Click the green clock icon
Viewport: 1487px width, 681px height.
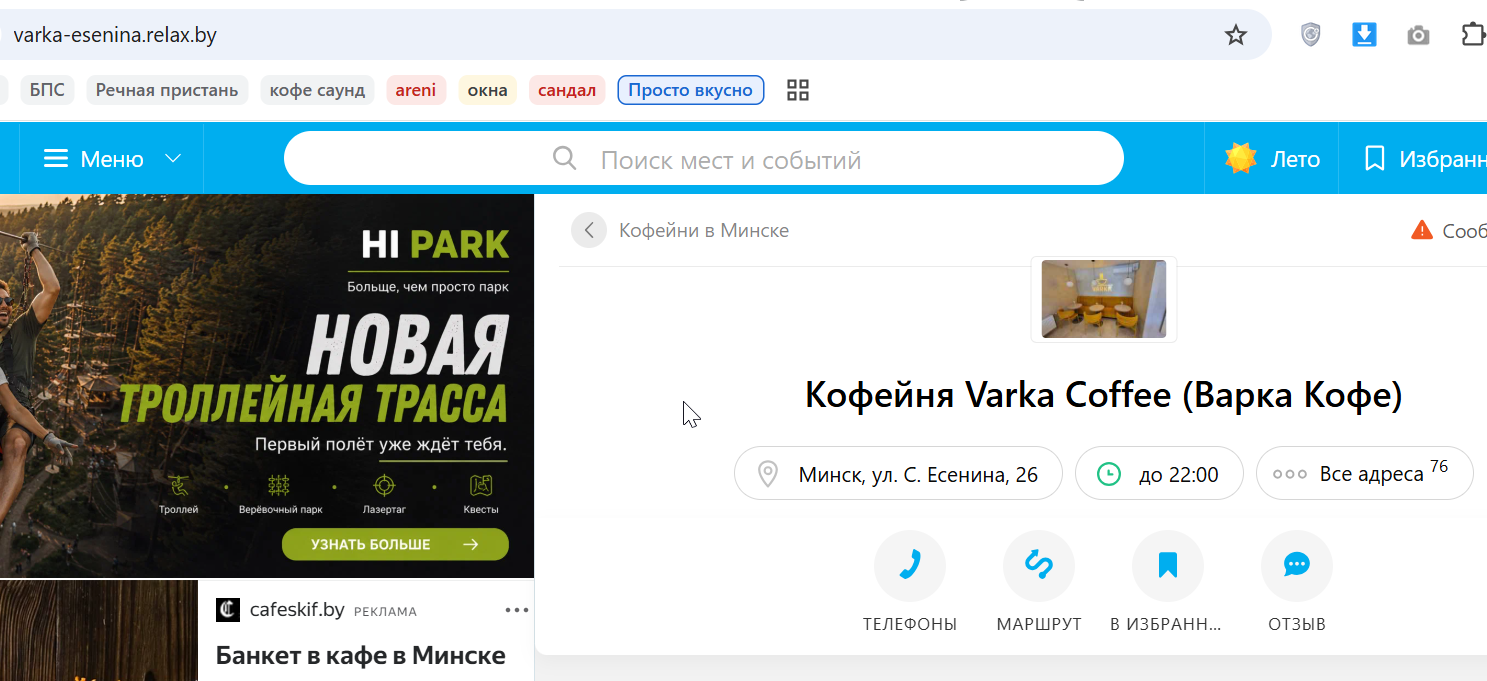pyautogui.click(x=1109, y=473)
